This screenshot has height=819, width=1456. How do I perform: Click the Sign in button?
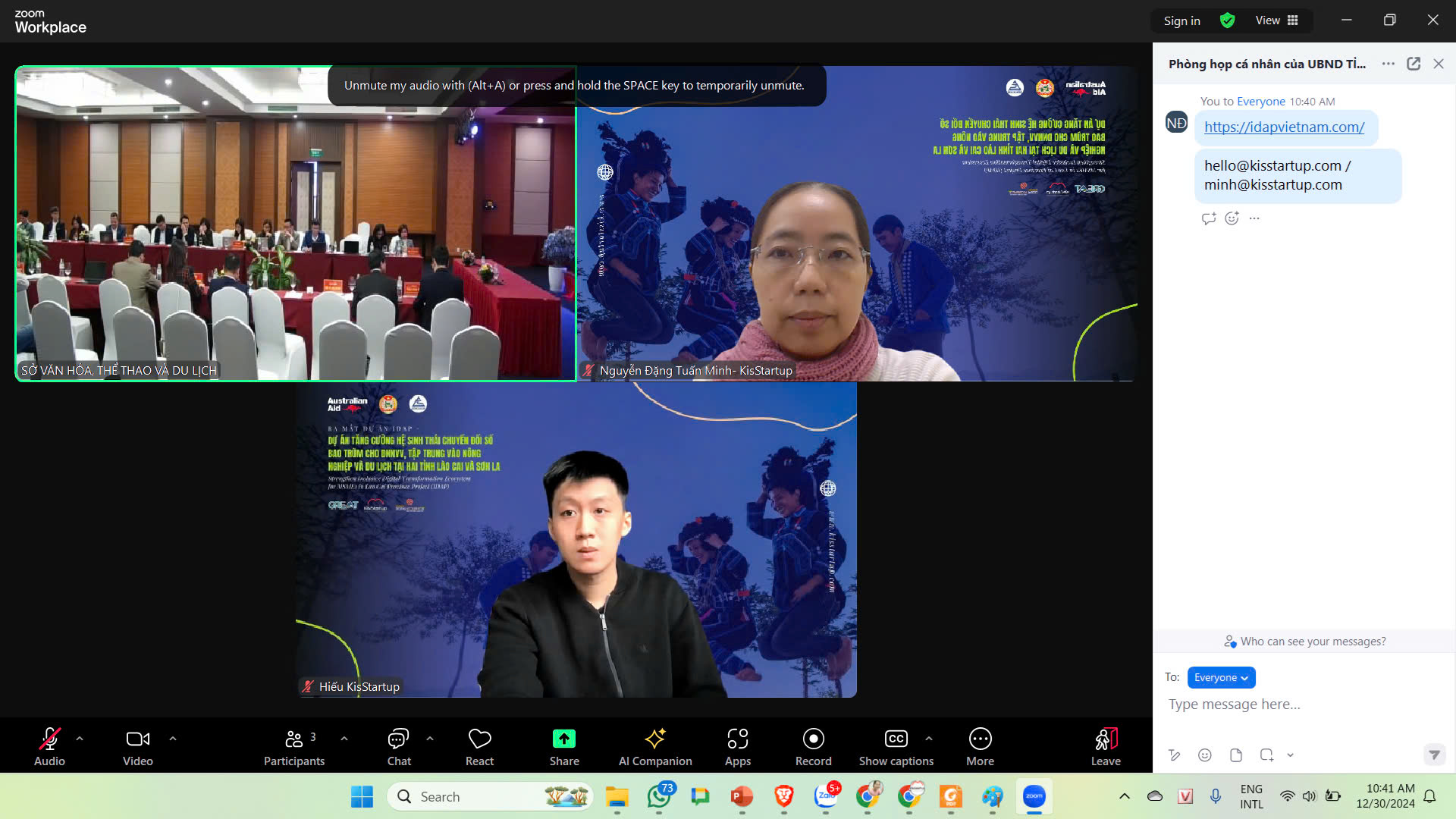tap(1181, 20)
